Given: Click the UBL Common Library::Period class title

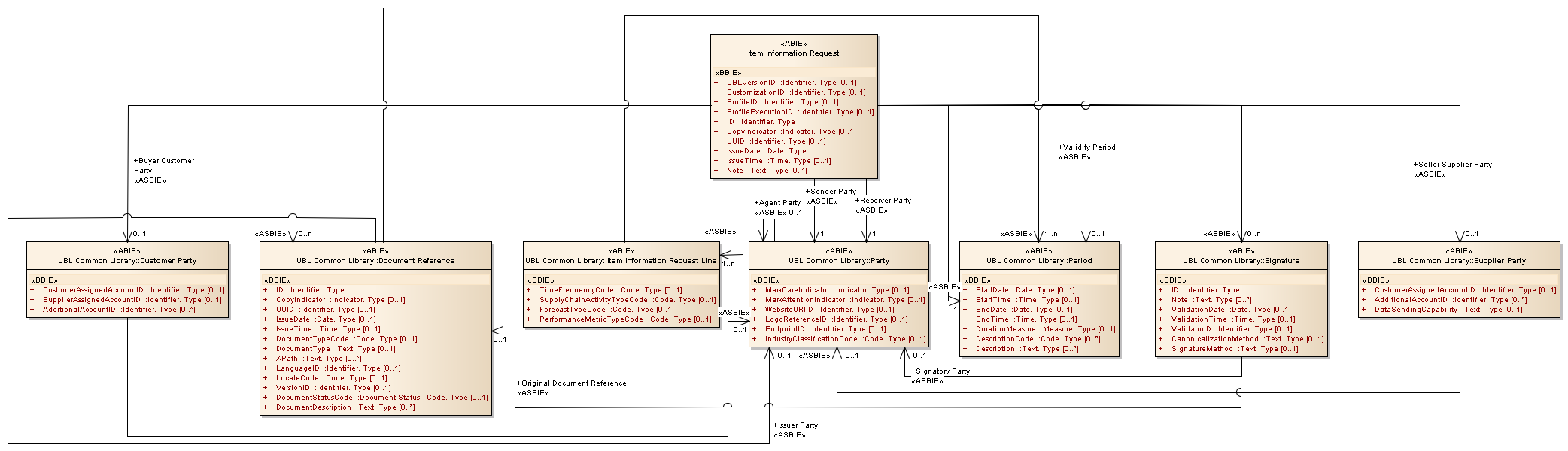Looking at the screenshot, I should click(1039, 261).
